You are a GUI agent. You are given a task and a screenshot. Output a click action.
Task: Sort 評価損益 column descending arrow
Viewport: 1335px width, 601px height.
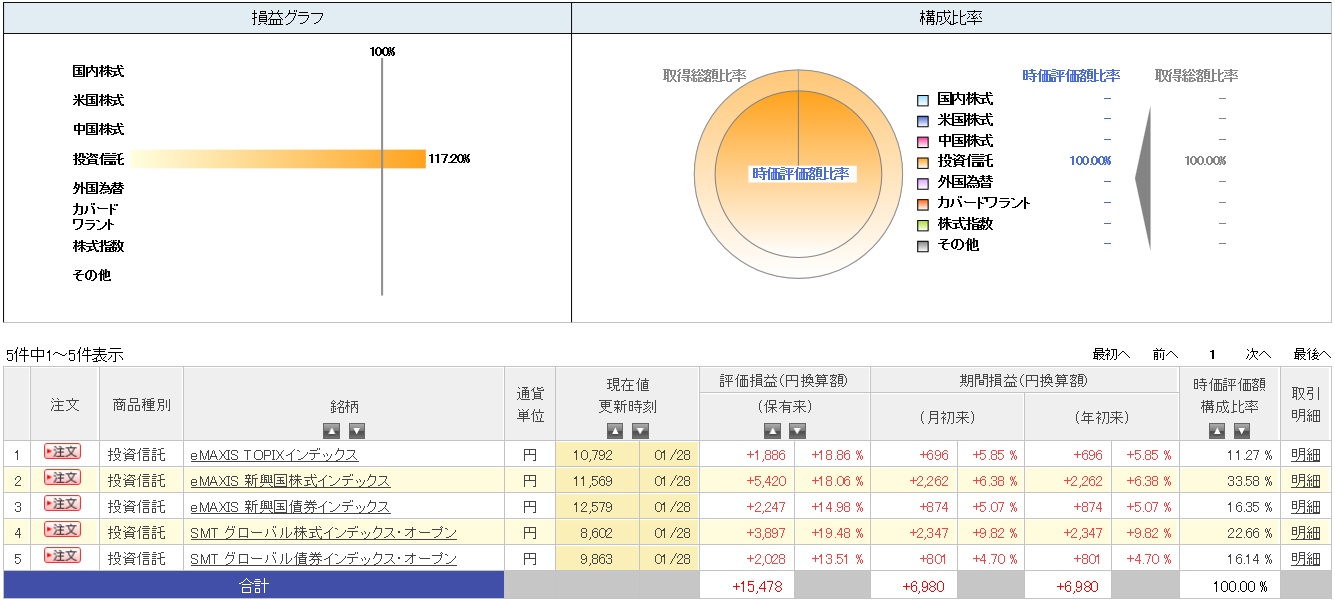pyautogui.click(x=797, y=431)
